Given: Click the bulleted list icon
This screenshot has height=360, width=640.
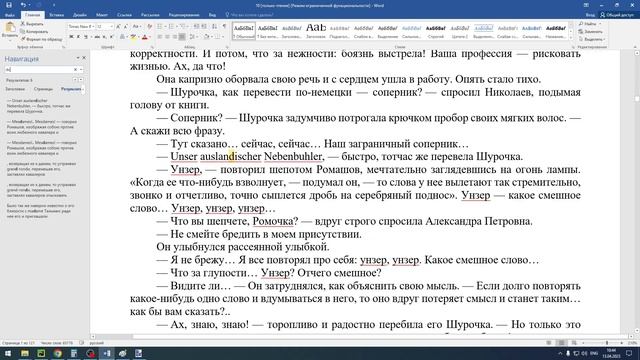Looking at the screenshot, I should [160, 27].
